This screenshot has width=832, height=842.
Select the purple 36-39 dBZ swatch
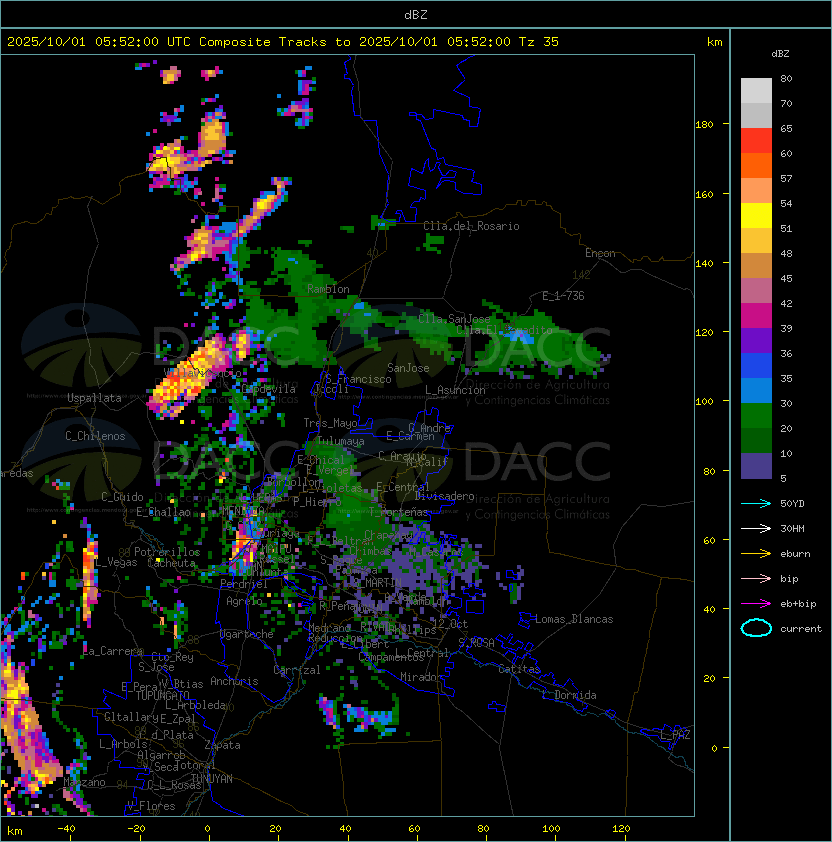click(x=756, y=340)
